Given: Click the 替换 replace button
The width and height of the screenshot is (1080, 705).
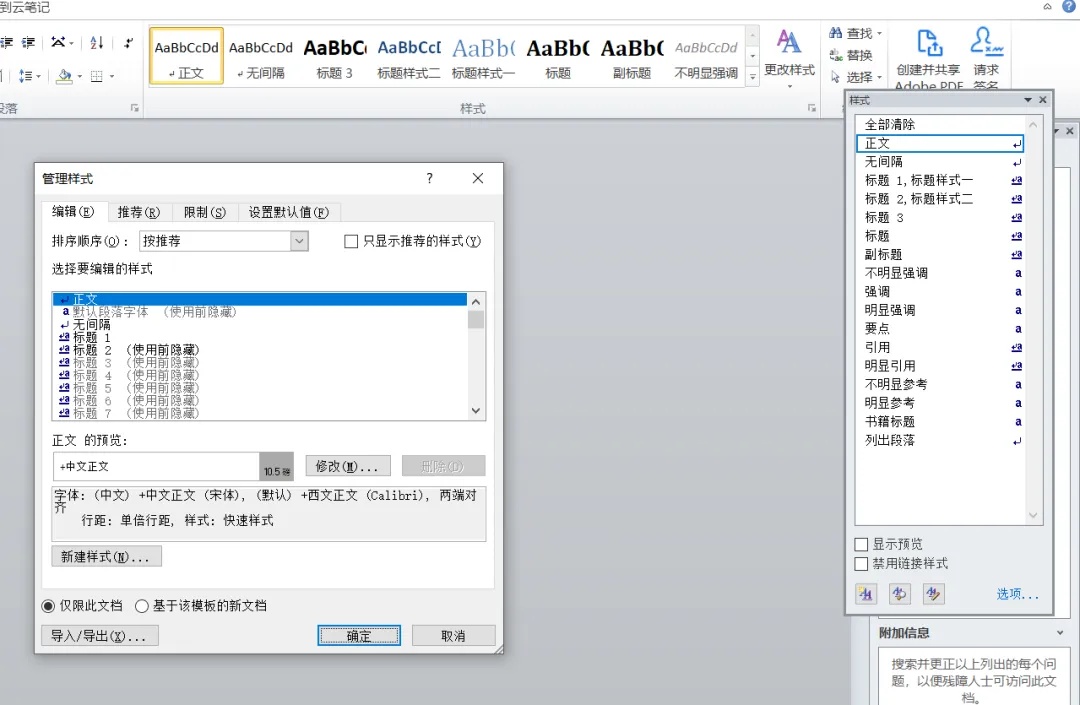Looking at the screenshot, I should pyautogui.click(x=851, y=55).
